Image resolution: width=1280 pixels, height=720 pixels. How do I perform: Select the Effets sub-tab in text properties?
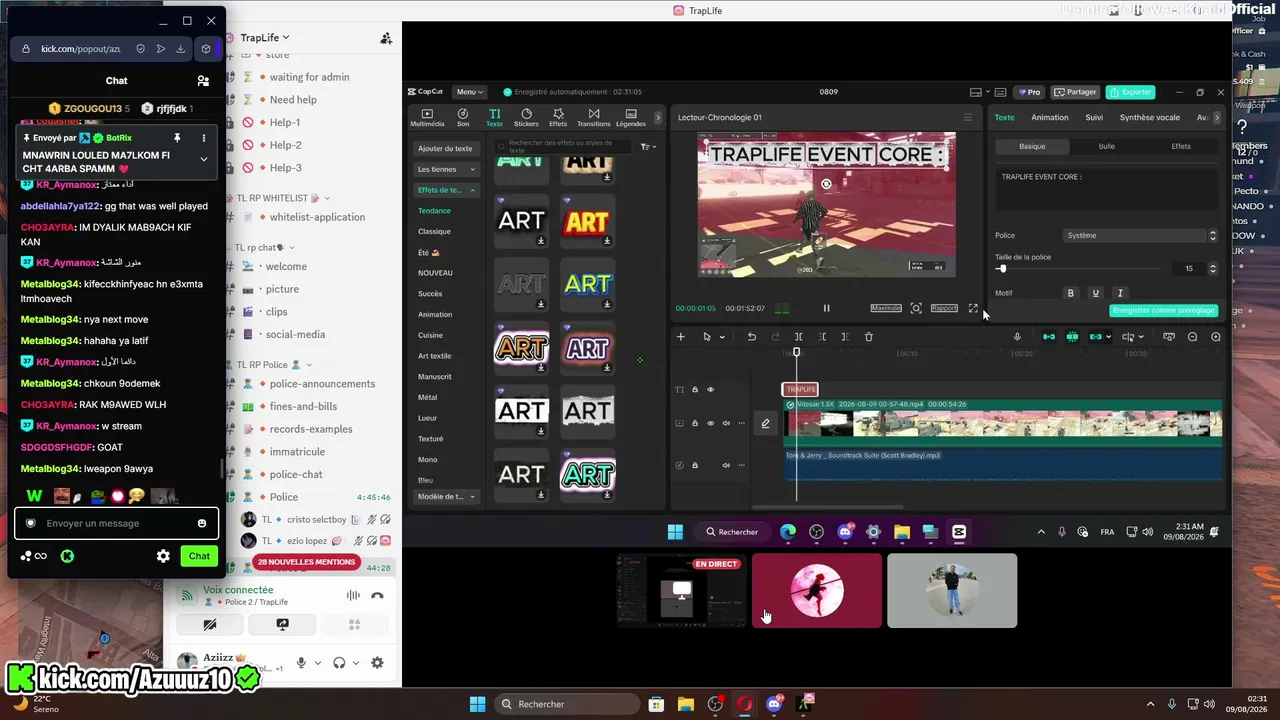point(1181,146)
